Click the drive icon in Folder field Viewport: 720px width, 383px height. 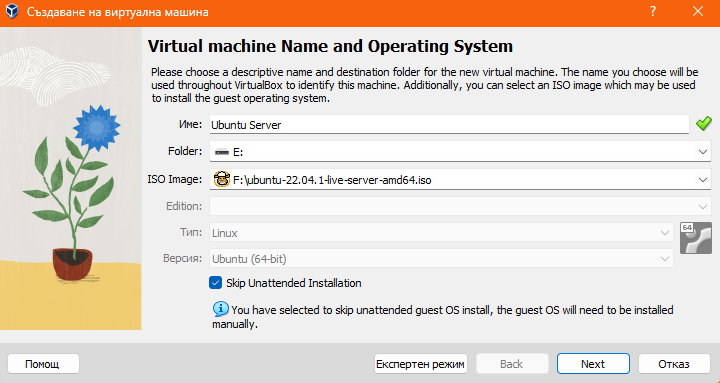click(x=221, y=152)
